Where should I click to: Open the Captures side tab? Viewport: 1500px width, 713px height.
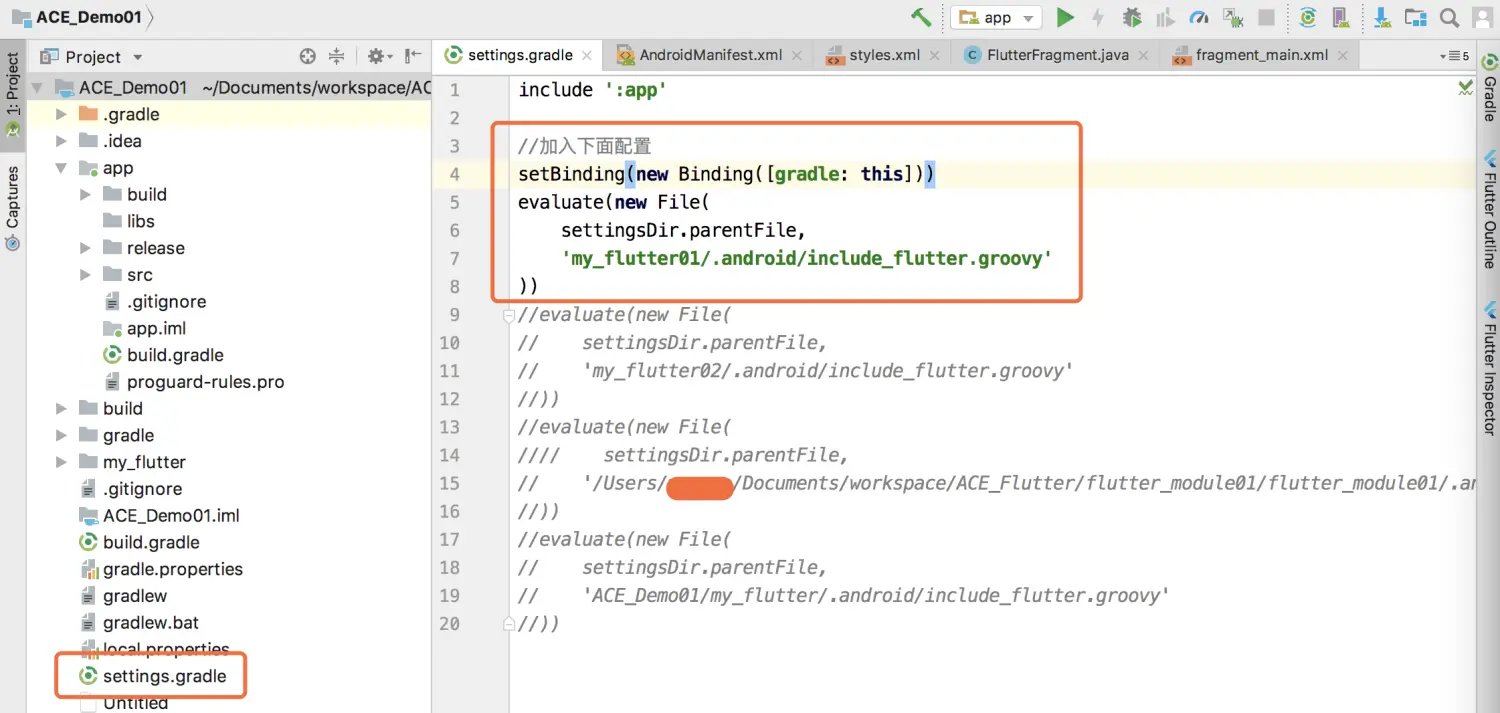tap(13, 207)
